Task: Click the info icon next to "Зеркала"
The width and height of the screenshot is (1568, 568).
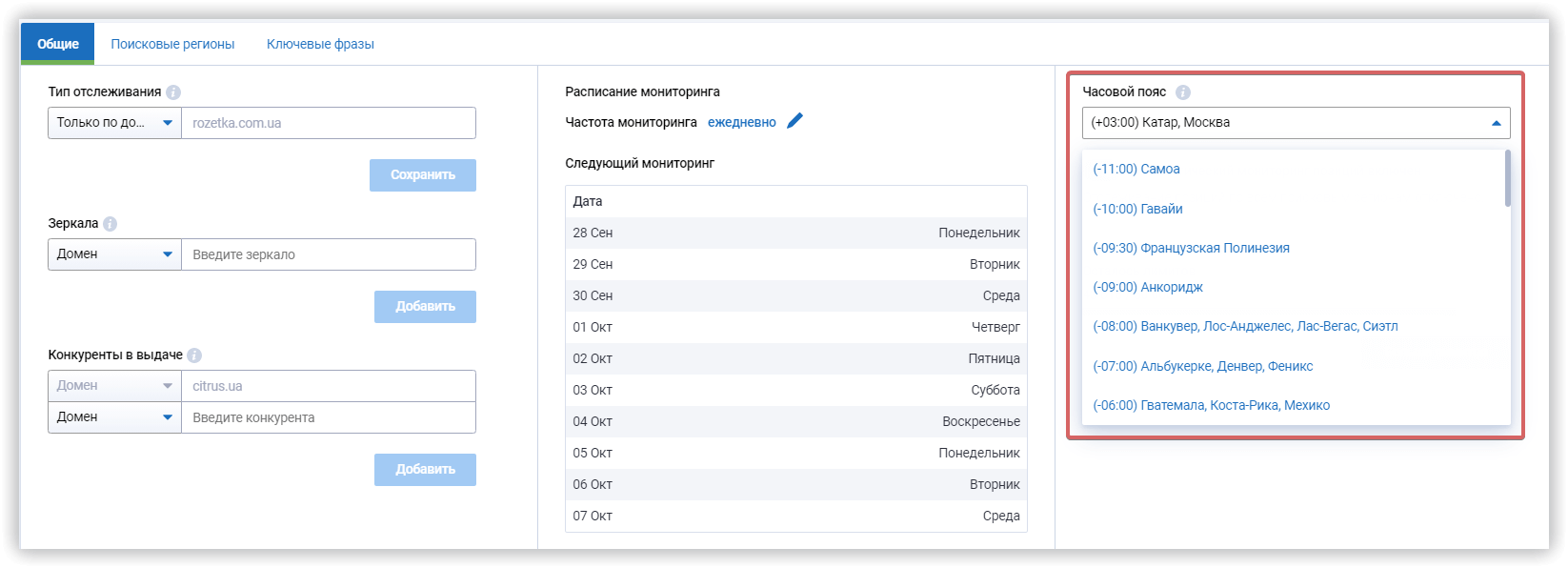Action: tap(111, 223)
